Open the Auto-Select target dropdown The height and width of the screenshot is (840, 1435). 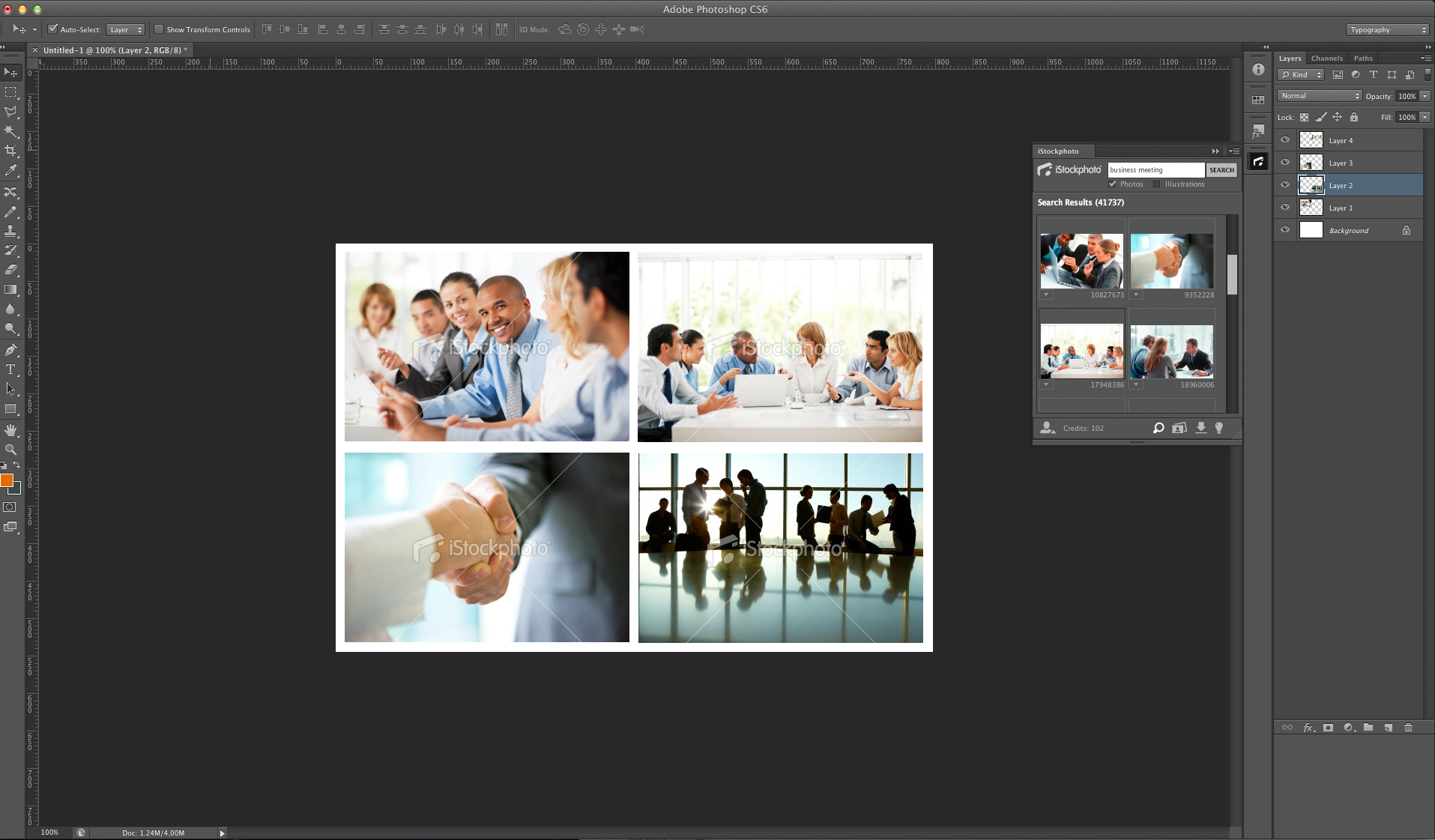(125, 29)
